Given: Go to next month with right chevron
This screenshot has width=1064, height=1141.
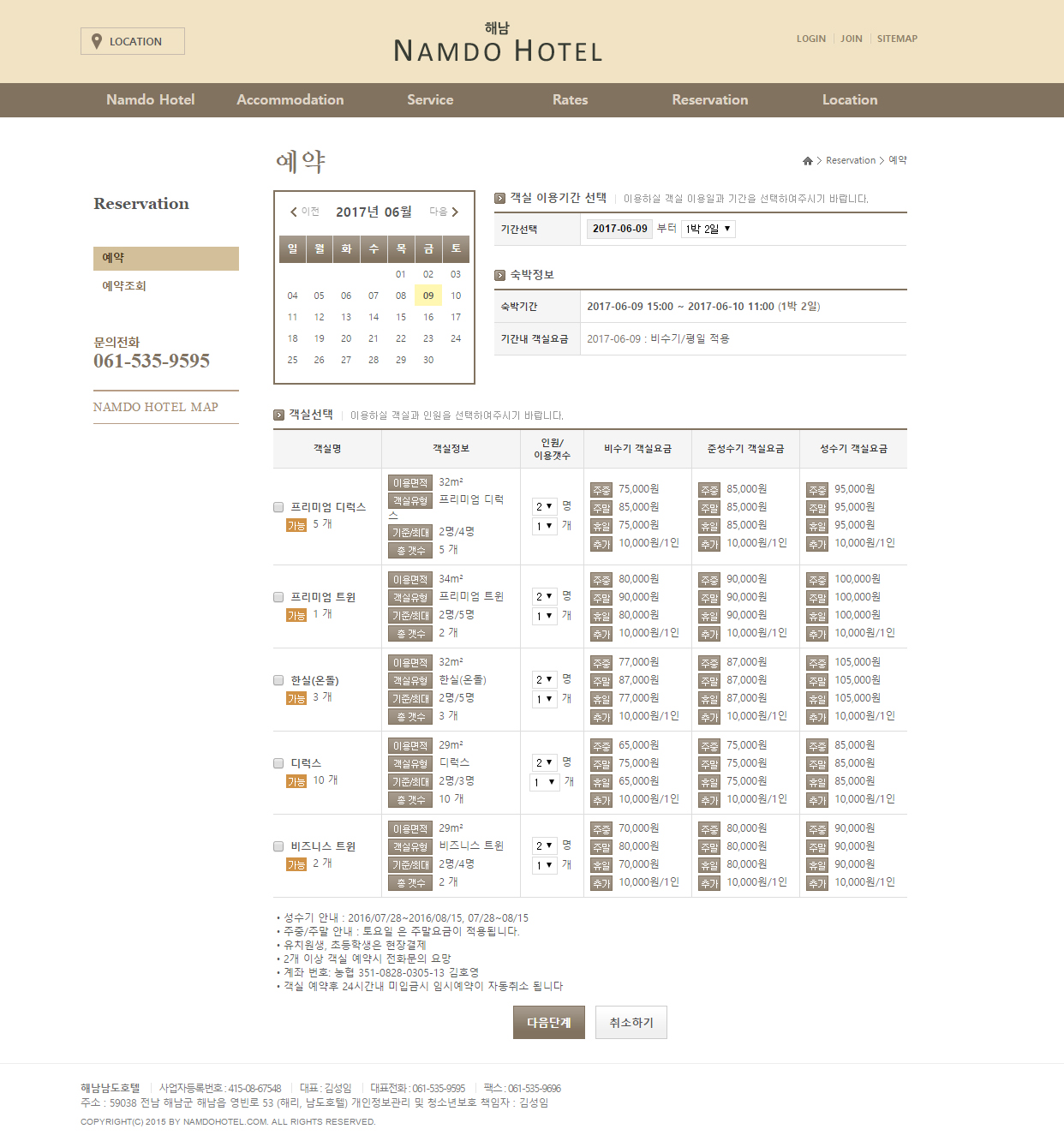Looking at the screenshot, I should click(455, 212).
